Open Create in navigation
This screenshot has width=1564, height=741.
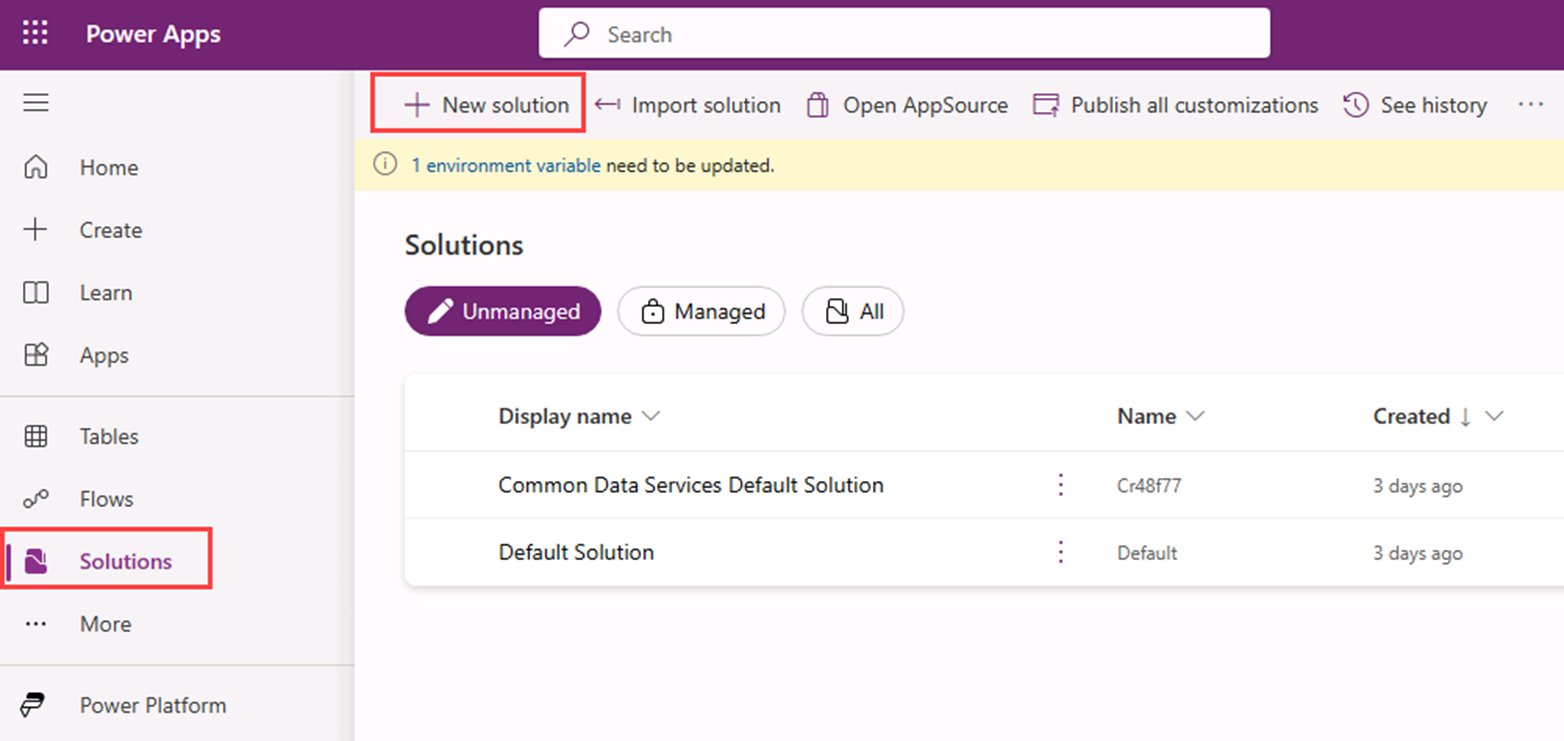(111, 230)
